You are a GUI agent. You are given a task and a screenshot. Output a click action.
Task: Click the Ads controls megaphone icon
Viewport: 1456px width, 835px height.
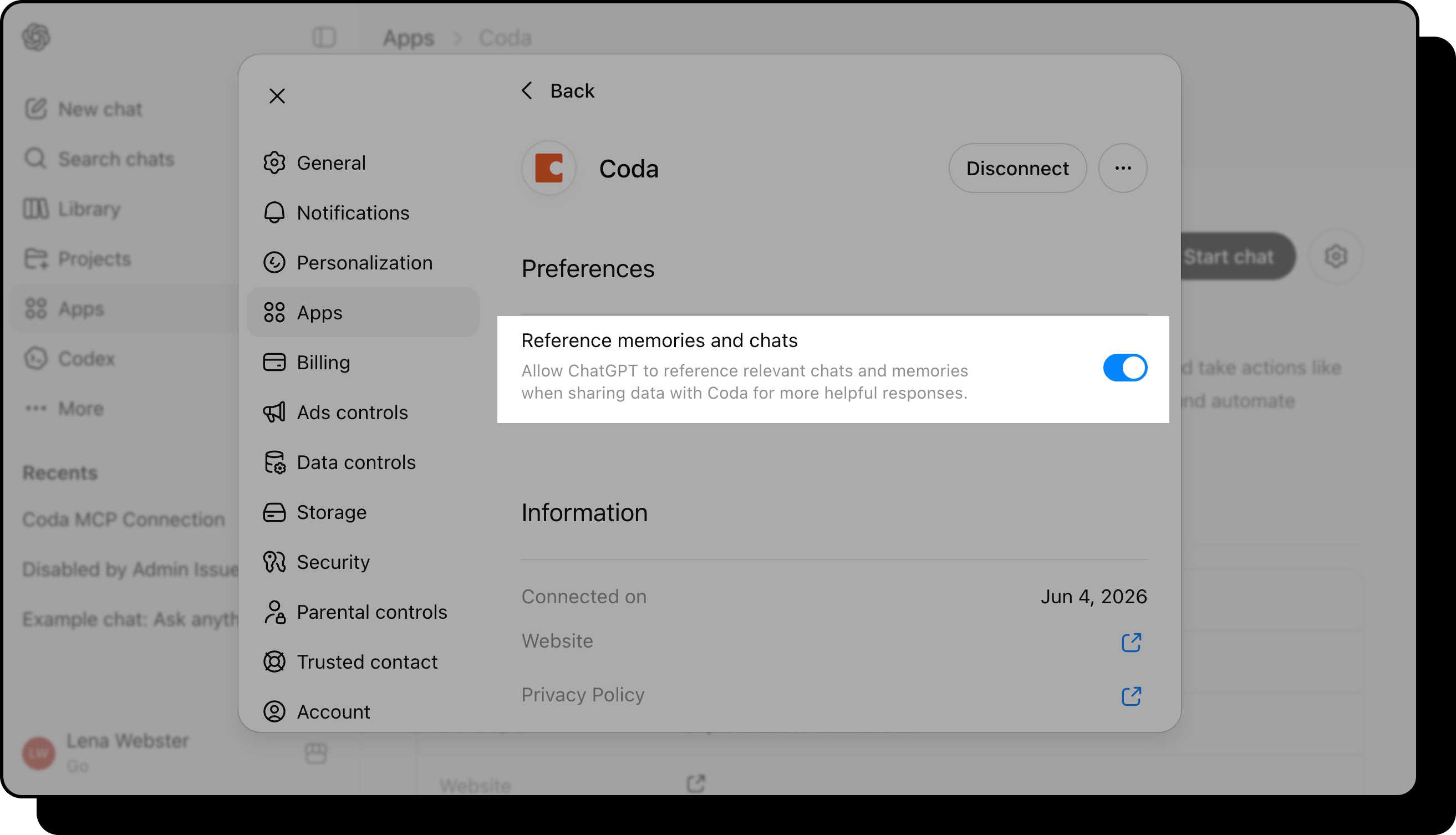click(x=274, y=413)
